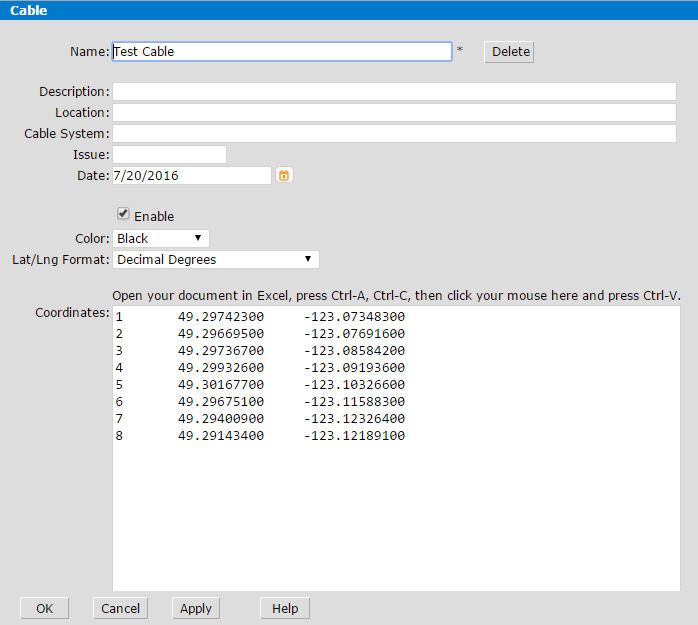Image resolution: width=698 pixels, height=625 pixels.
Task: Click coordinate row 1 latitude 49.29742300
Action: pos(221,317)
